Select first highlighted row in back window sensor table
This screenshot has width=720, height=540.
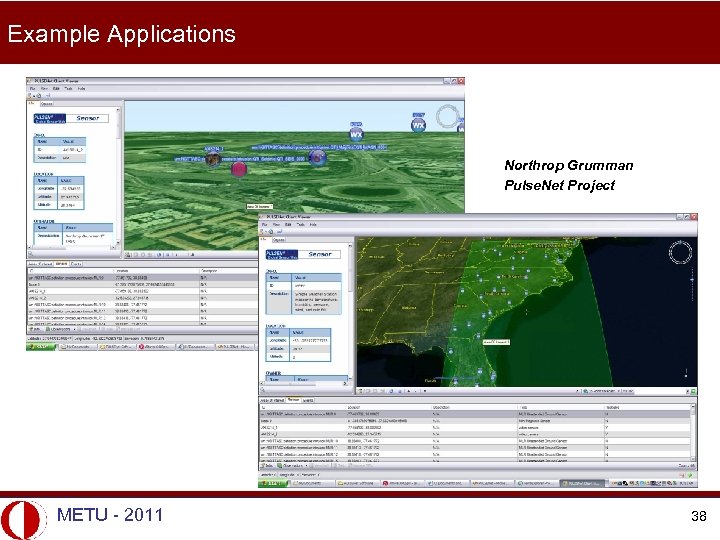[142, 278]
